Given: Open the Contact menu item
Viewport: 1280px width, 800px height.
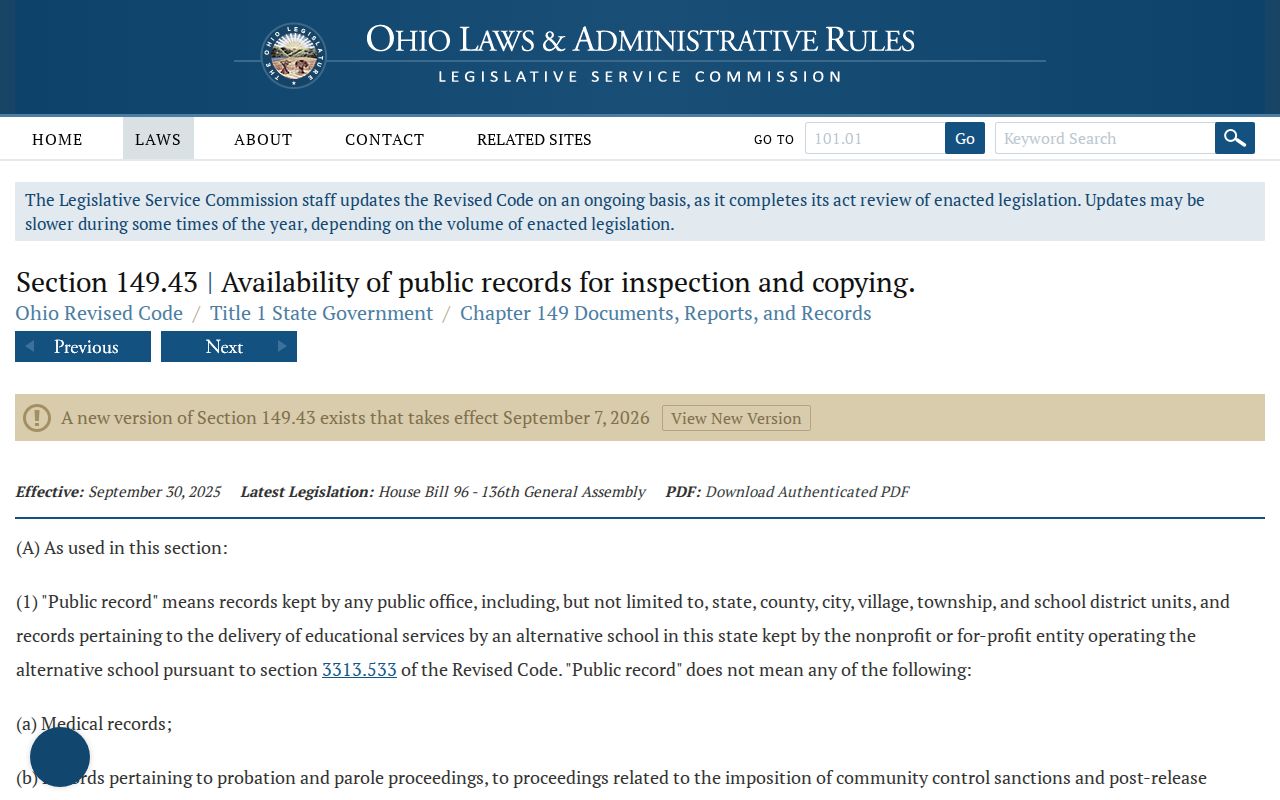Looking at the screenshot, I should tap(384, 139).
